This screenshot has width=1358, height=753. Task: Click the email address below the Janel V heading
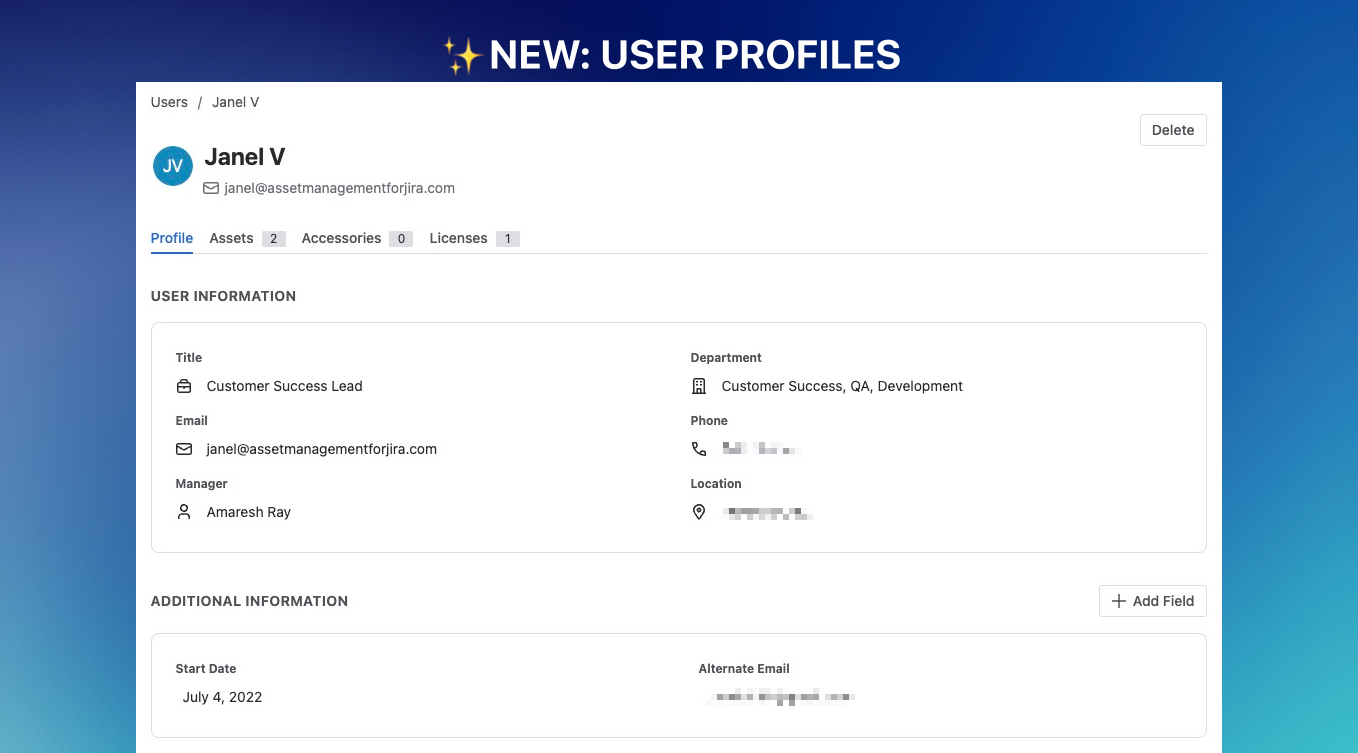(339, 188)
